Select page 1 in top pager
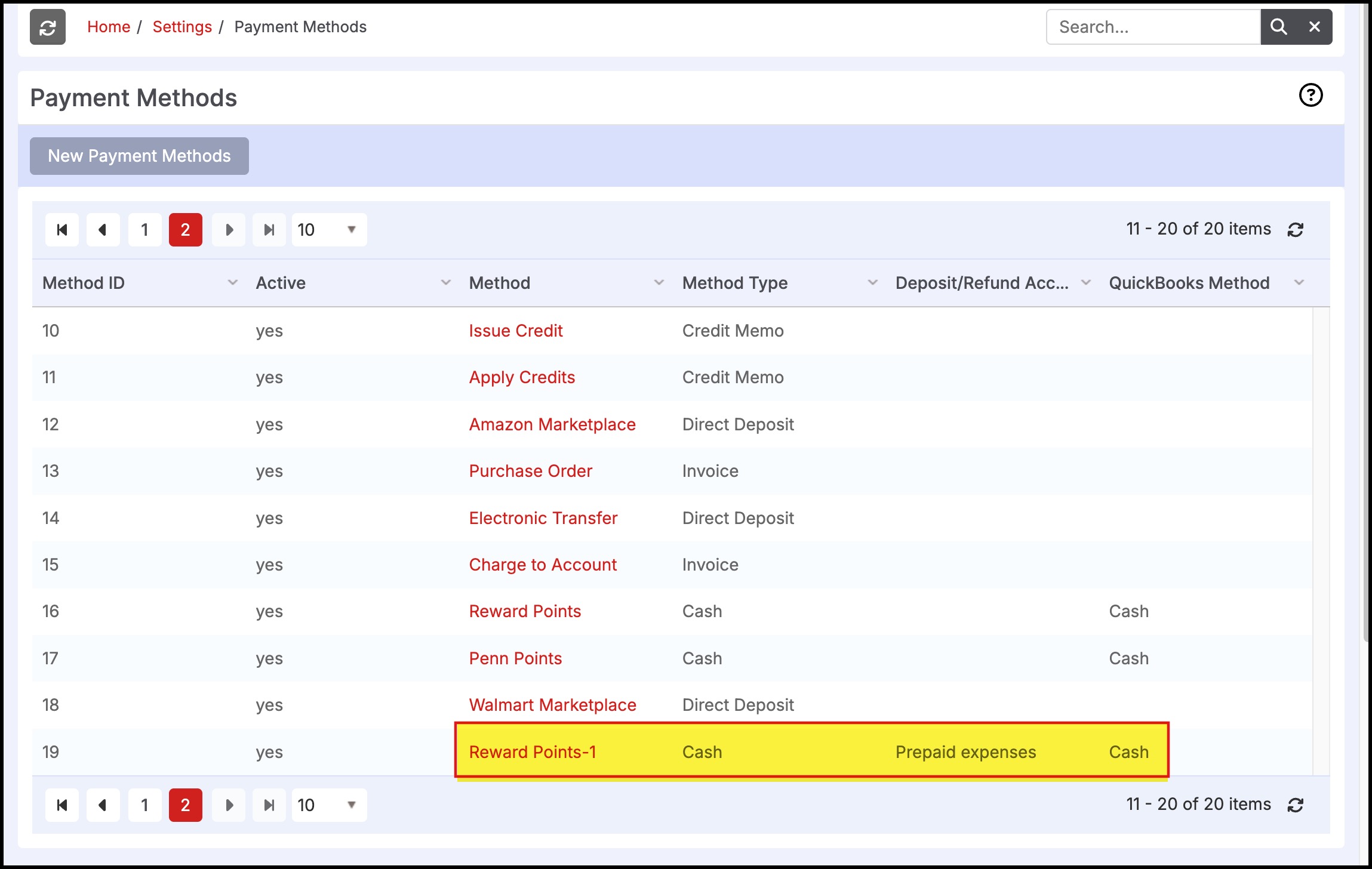1372x869 pixels. 144,230
